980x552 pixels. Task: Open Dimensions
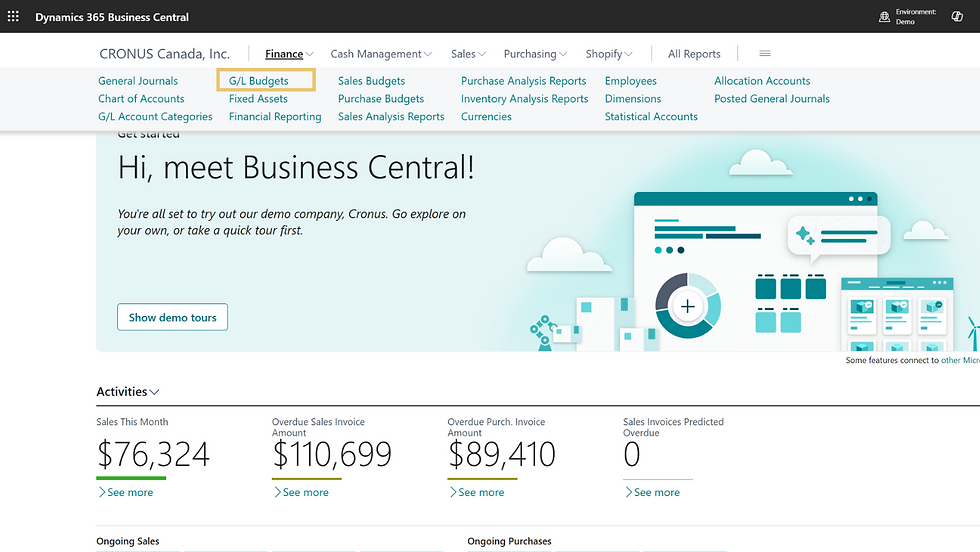(x=632, y=99)
